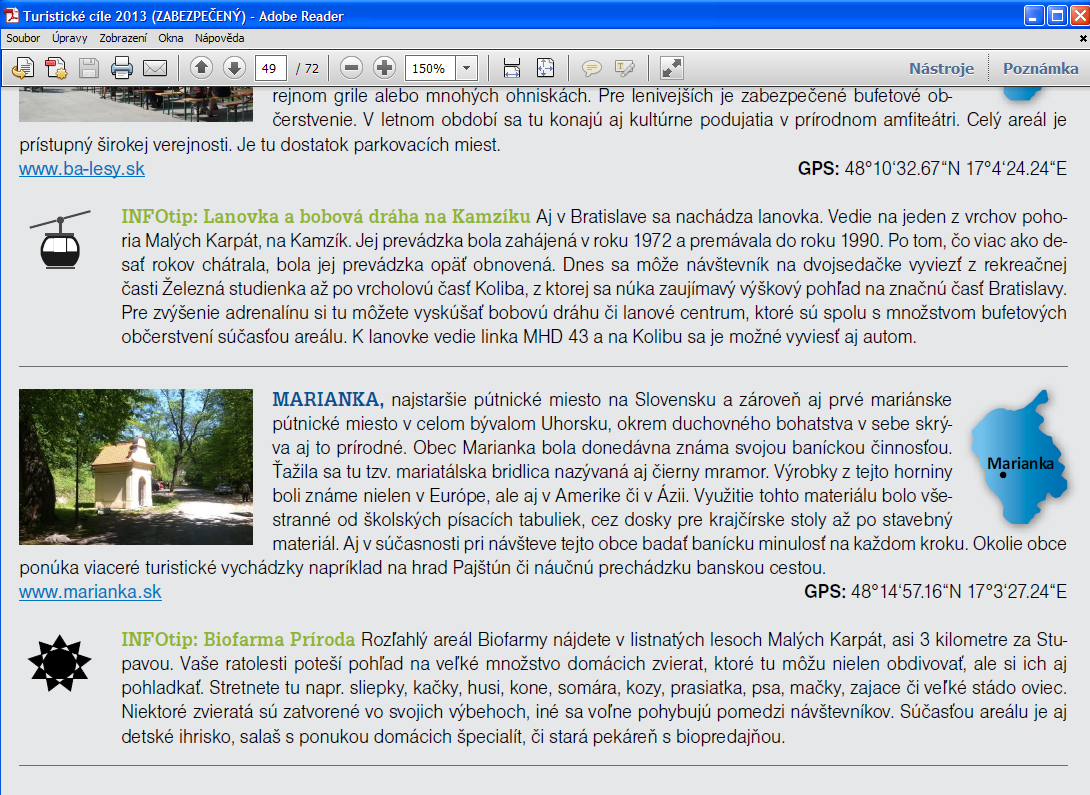The image size is (1090, 795).
Task: Click the fit-to-width scrolling icon
Action: pos(512,68)
